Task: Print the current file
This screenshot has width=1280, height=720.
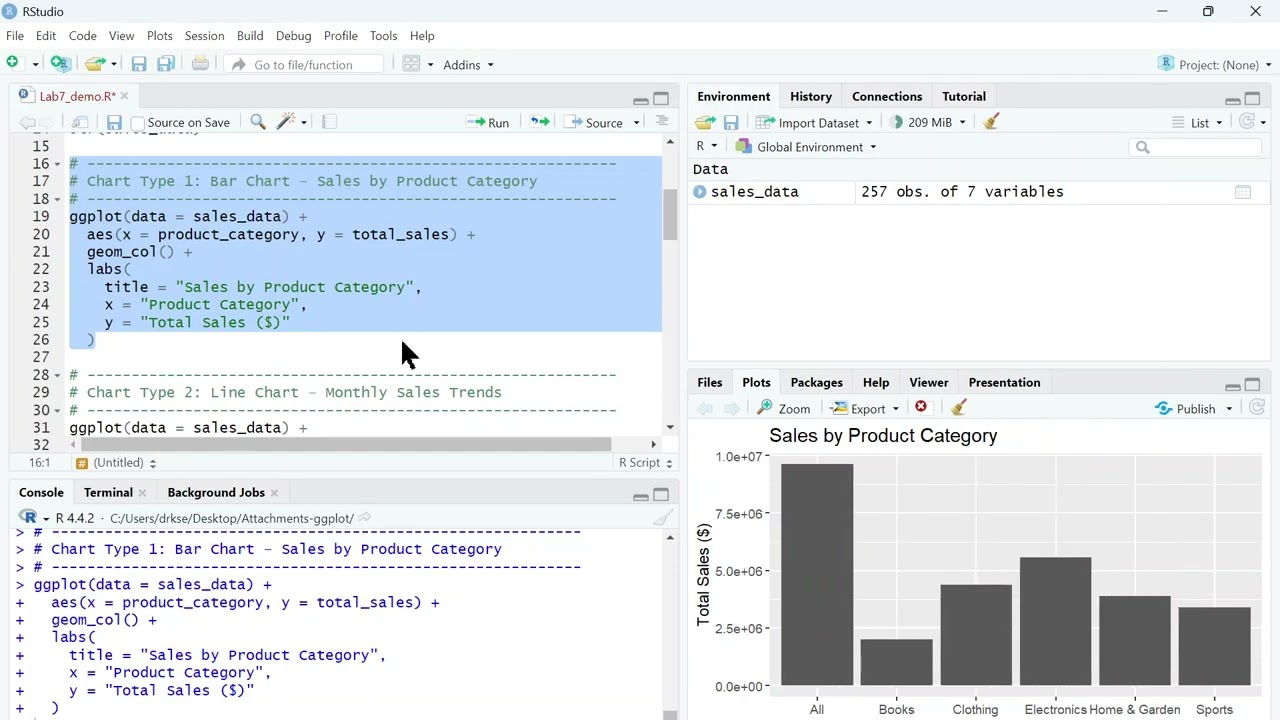Action: coord(200,64)
